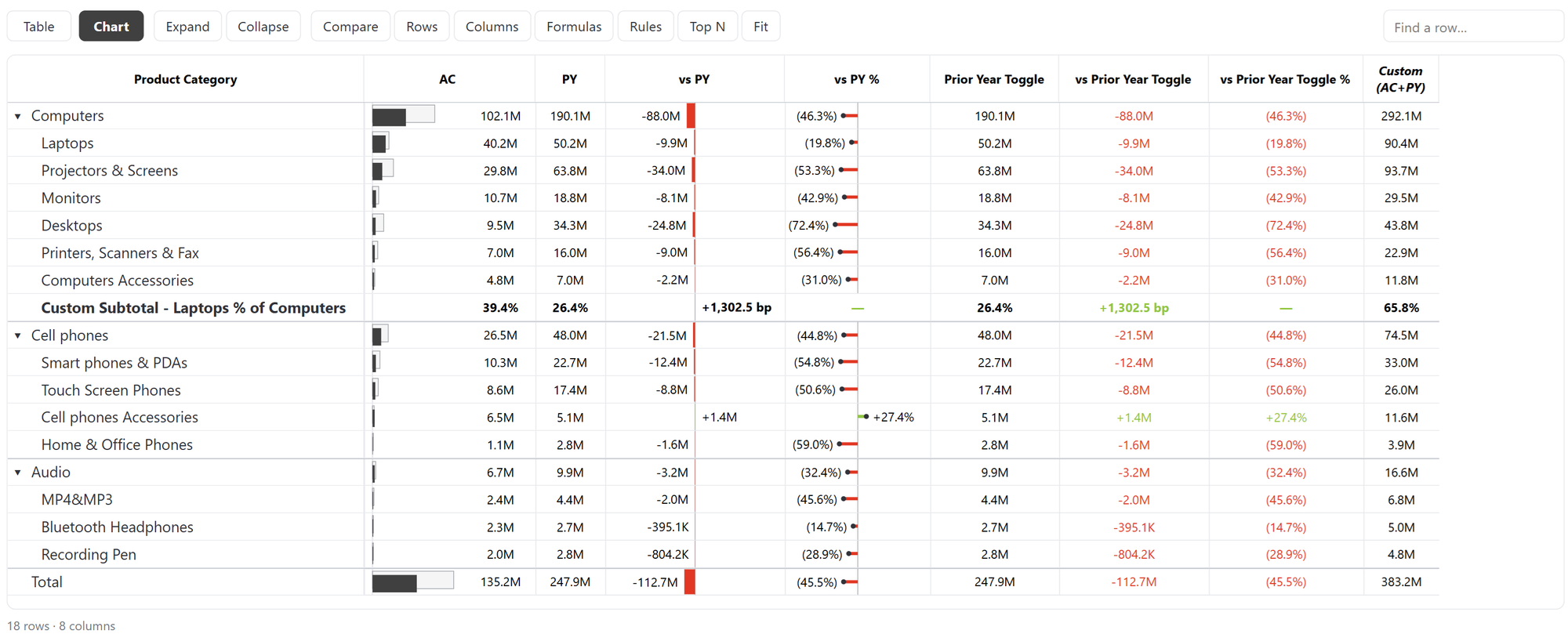Click the '383.2M' total custom value

click(1401, 582)
